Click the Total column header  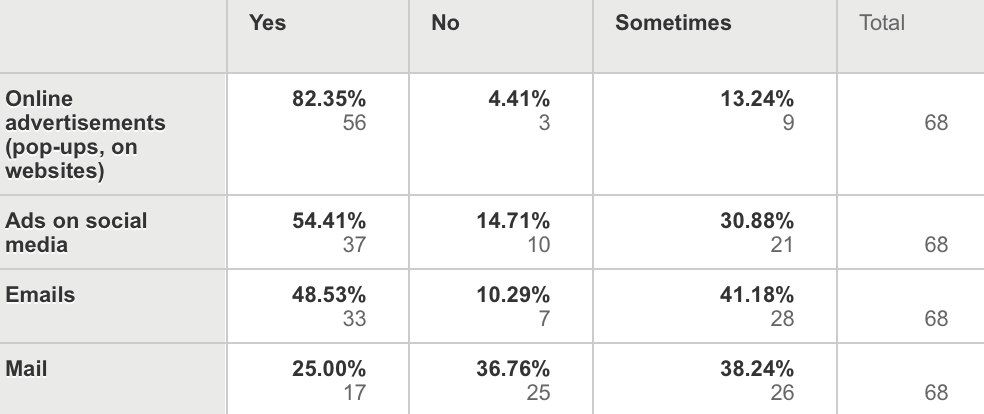[x=882, y=23]
